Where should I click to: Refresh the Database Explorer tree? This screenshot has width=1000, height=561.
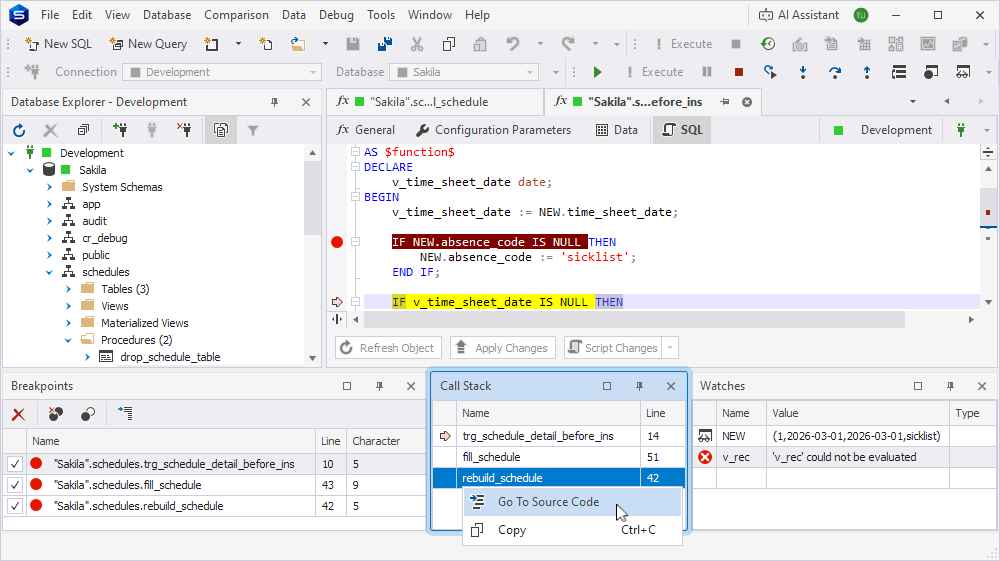[19, 131]
